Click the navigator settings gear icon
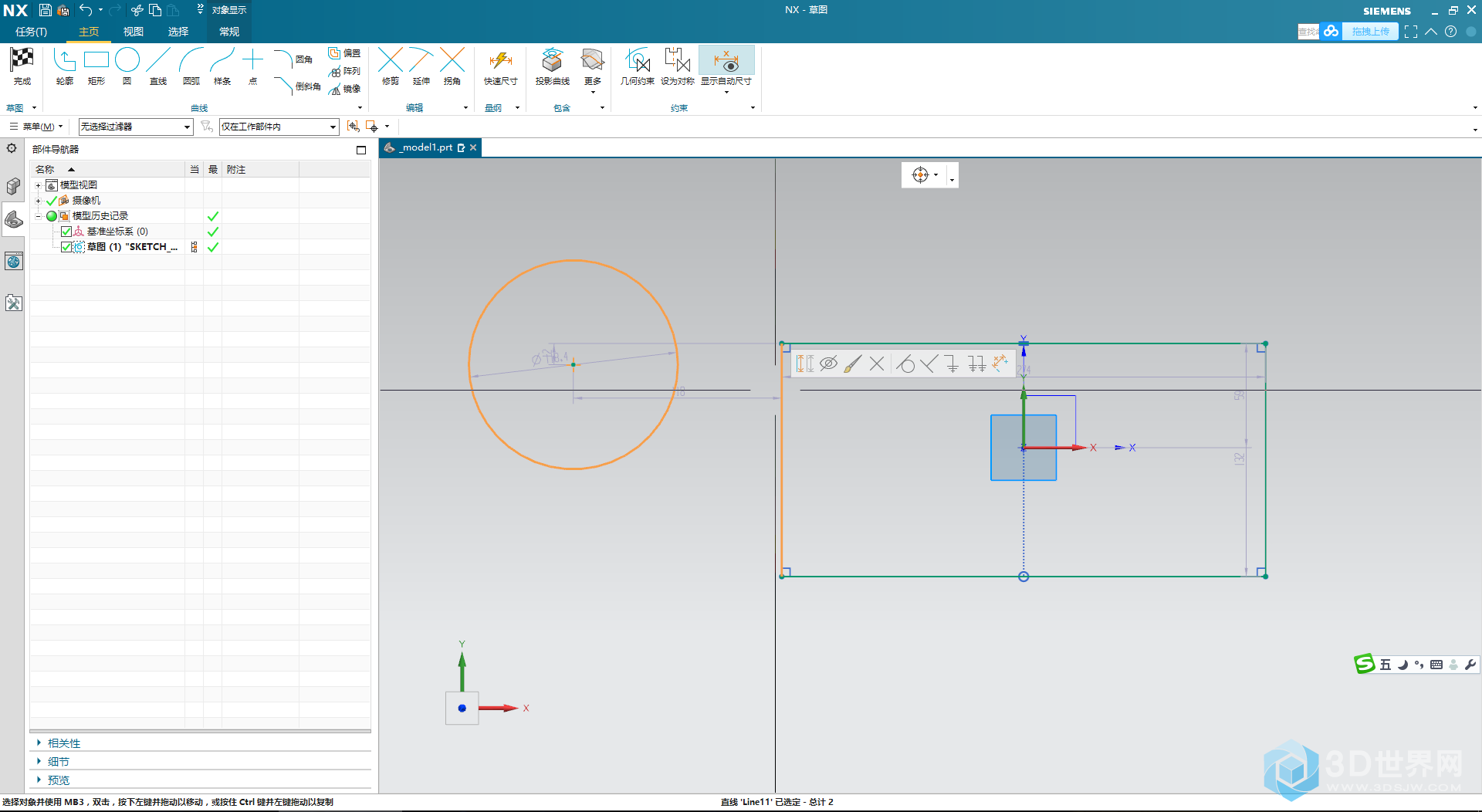 (x=12, y=148)
